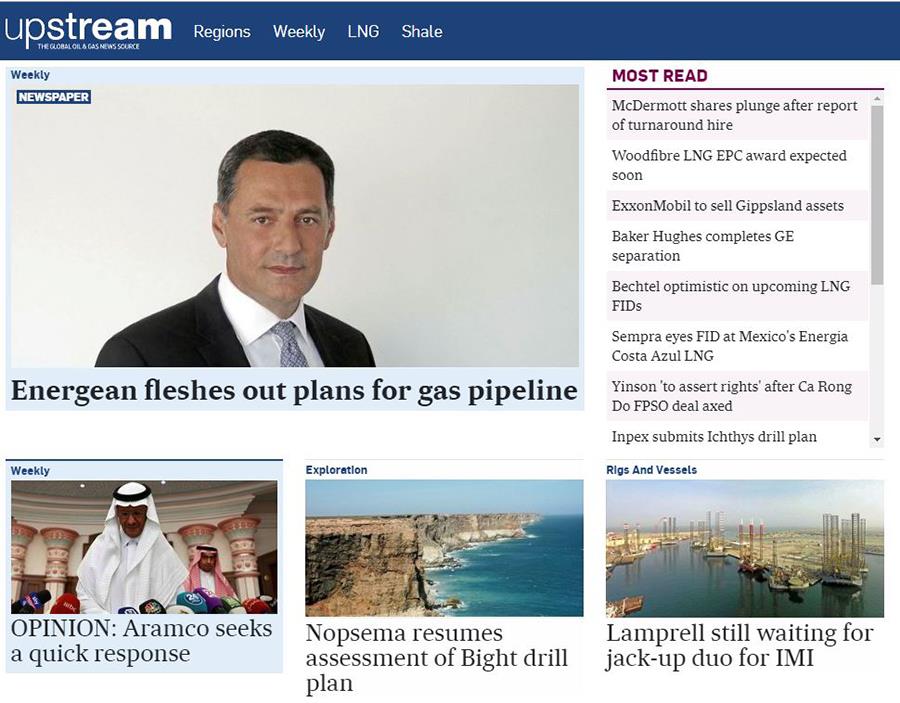Open Woodfibre LNG EPC award story
Image resolution: width=900 pixels, height=703 pixels.
pos(729,165)
